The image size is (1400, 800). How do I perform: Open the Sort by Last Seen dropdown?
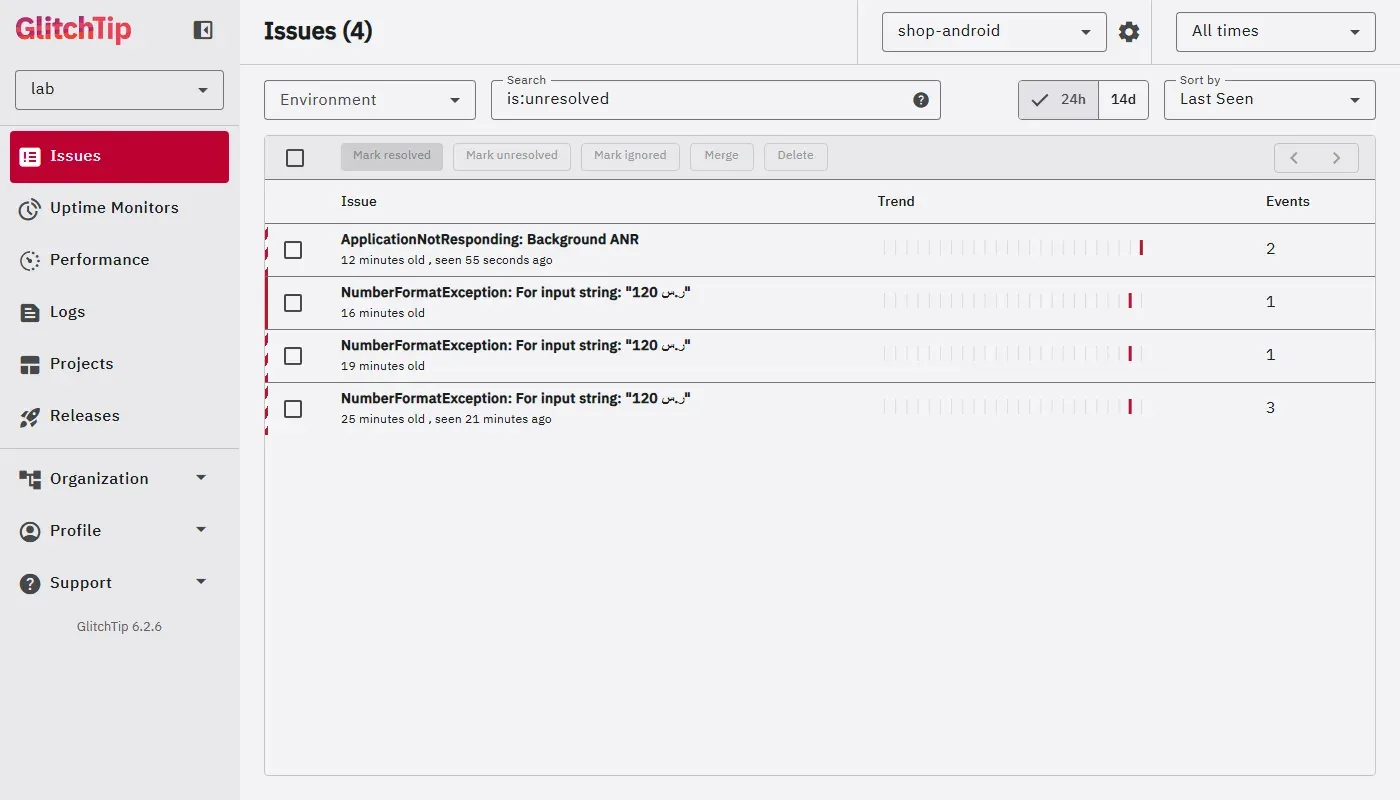point(1270,100)
